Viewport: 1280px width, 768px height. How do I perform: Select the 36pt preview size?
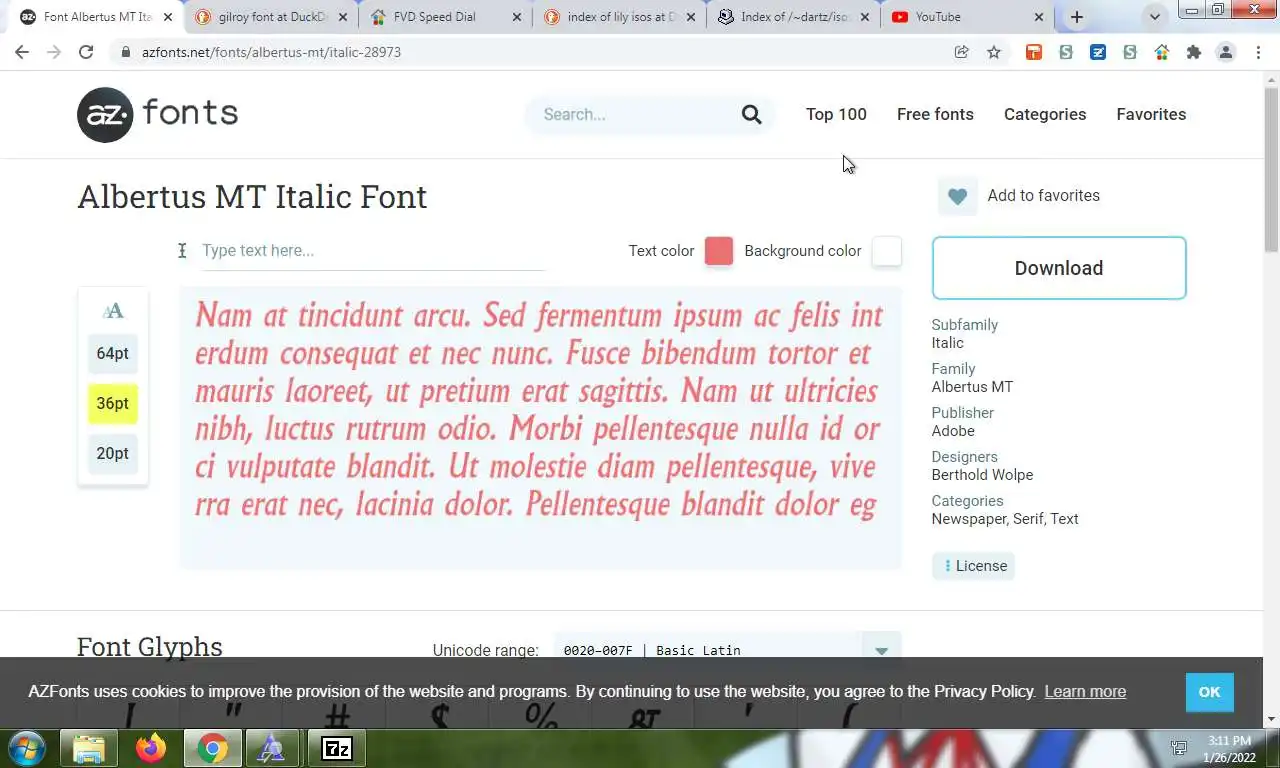113,403
